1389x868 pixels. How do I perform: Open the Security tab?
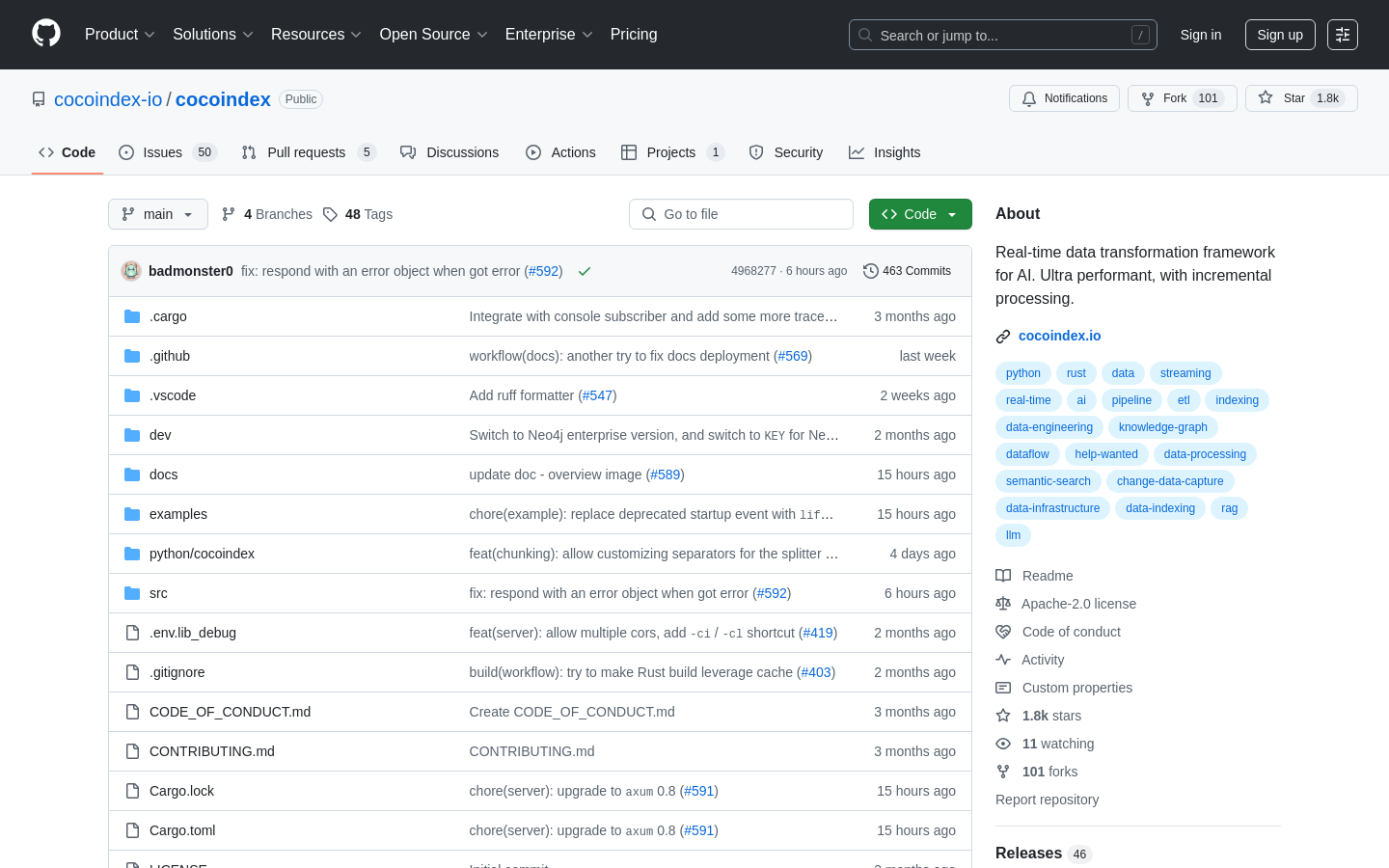click(786, 152)
